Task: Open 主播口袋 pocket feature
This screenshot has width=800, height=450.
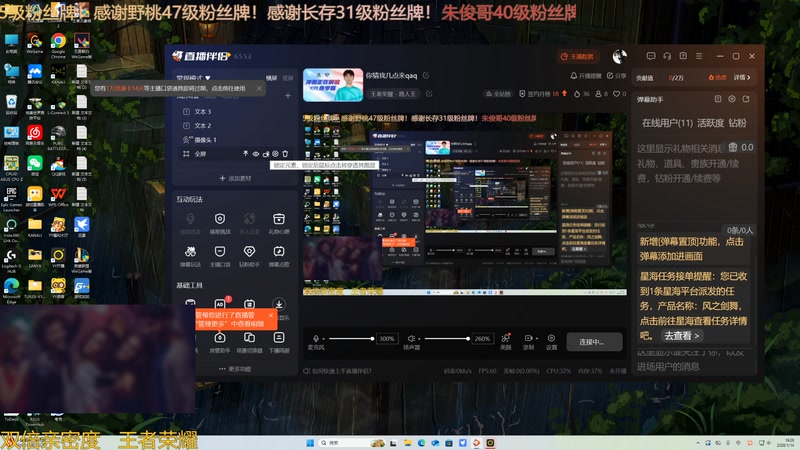Action: (220, 256)
